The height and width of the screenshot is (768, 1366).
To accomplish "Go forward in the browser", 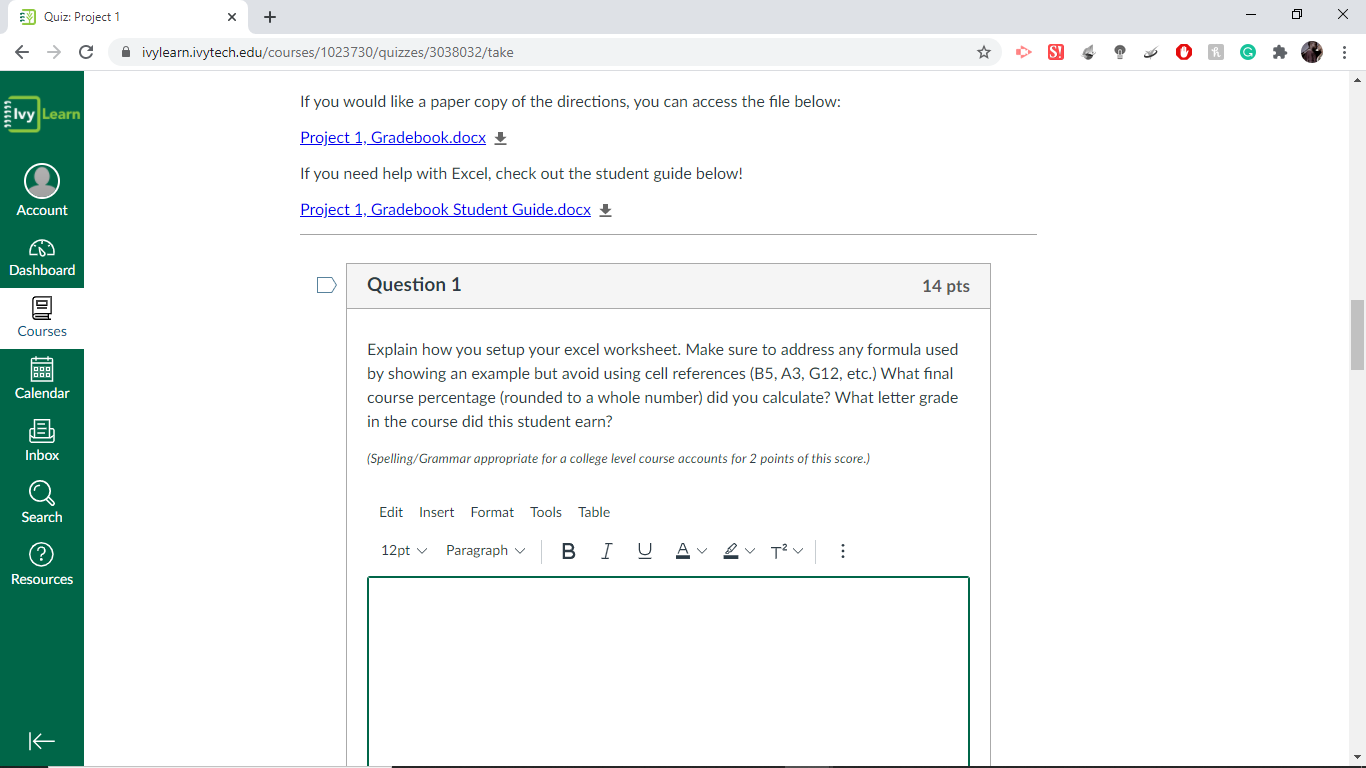I will tap(54, 52).
